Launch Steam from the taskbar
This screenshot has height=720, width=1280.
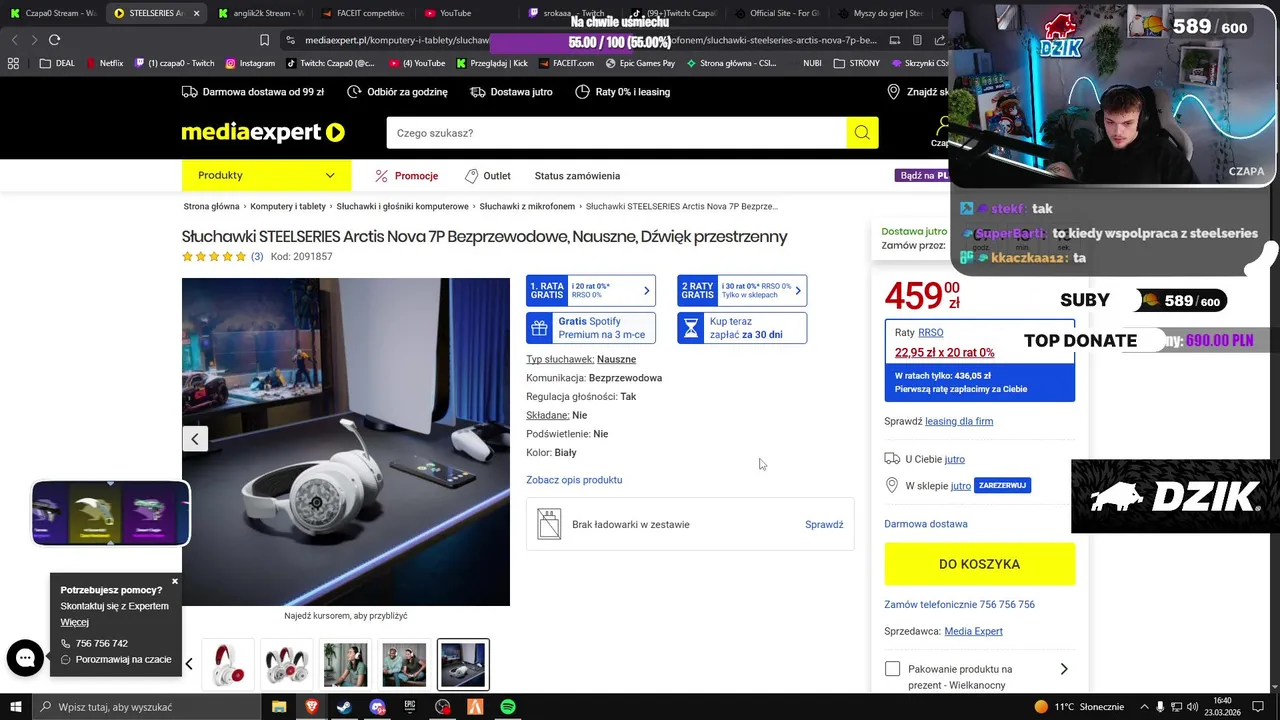click(x=344, y=707)
